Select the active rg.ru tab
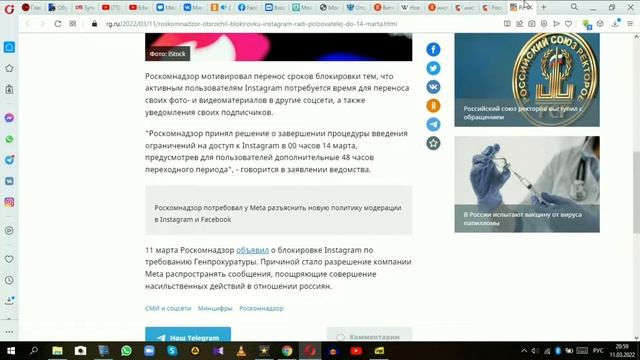The height and width of the screenshot is (360, 640). coord(521,7)
